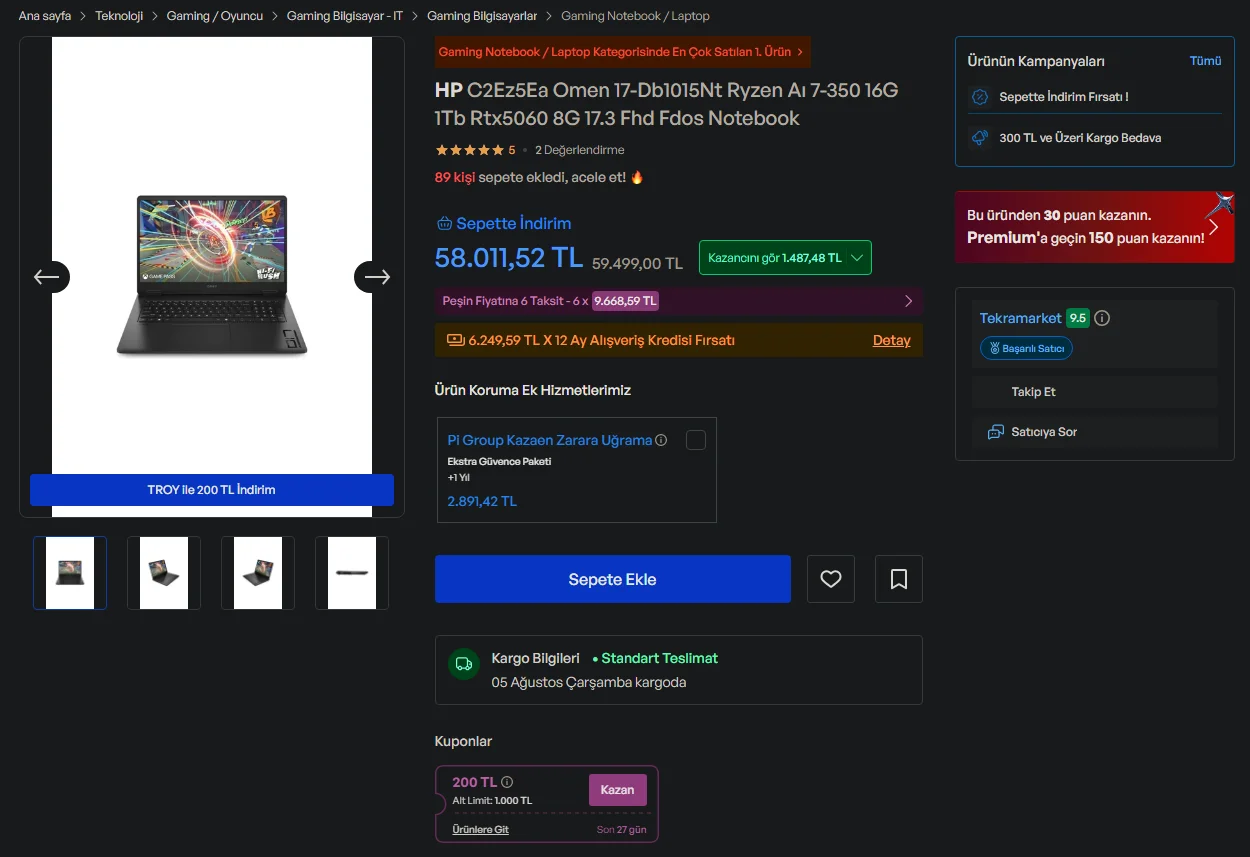Click the 9.668,59 TL installment amount

coord(625,301)
